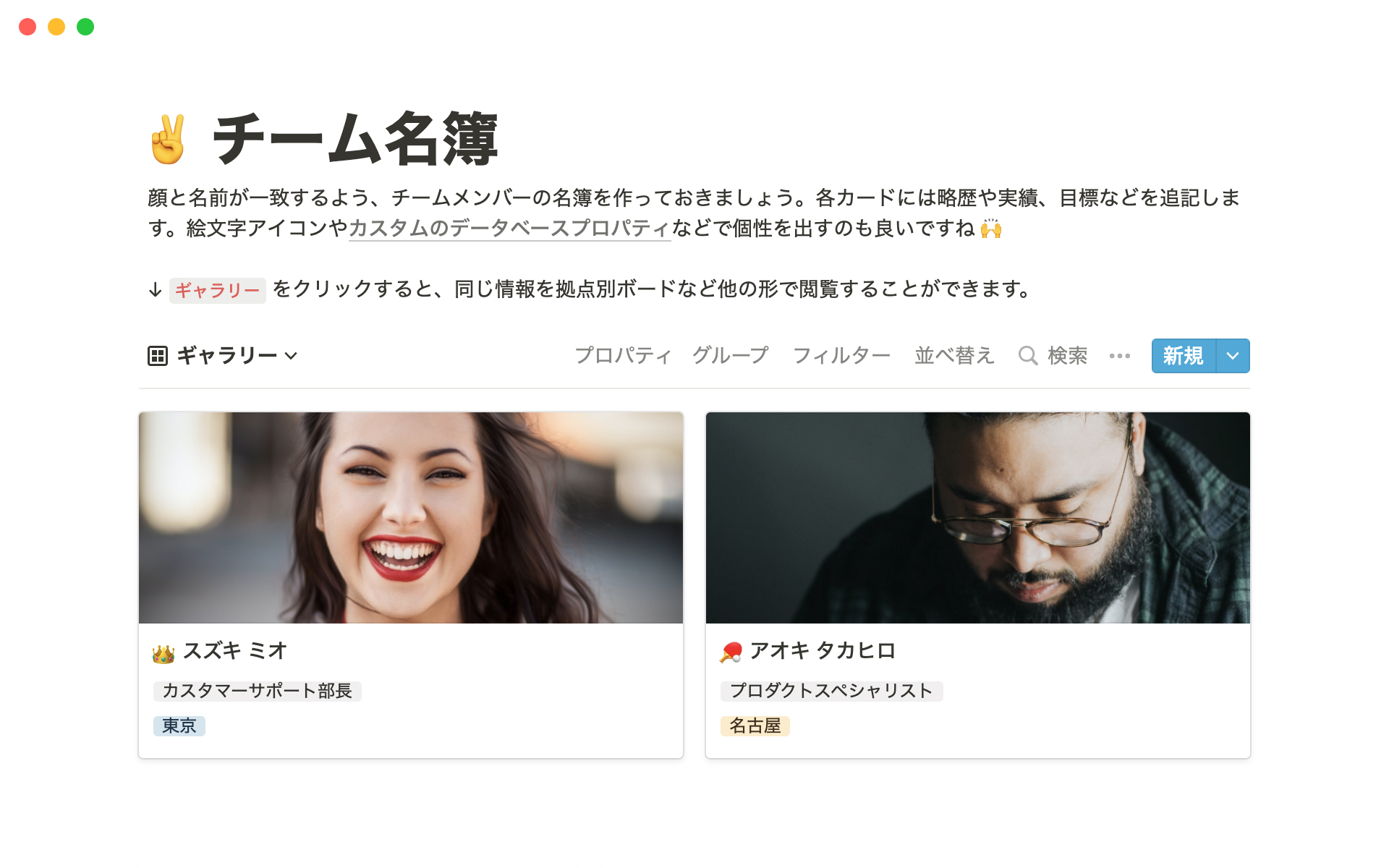The height and width of the screenshot is (868, 1389).
Task: Open the フィルター options
Action: pos(841,356)
